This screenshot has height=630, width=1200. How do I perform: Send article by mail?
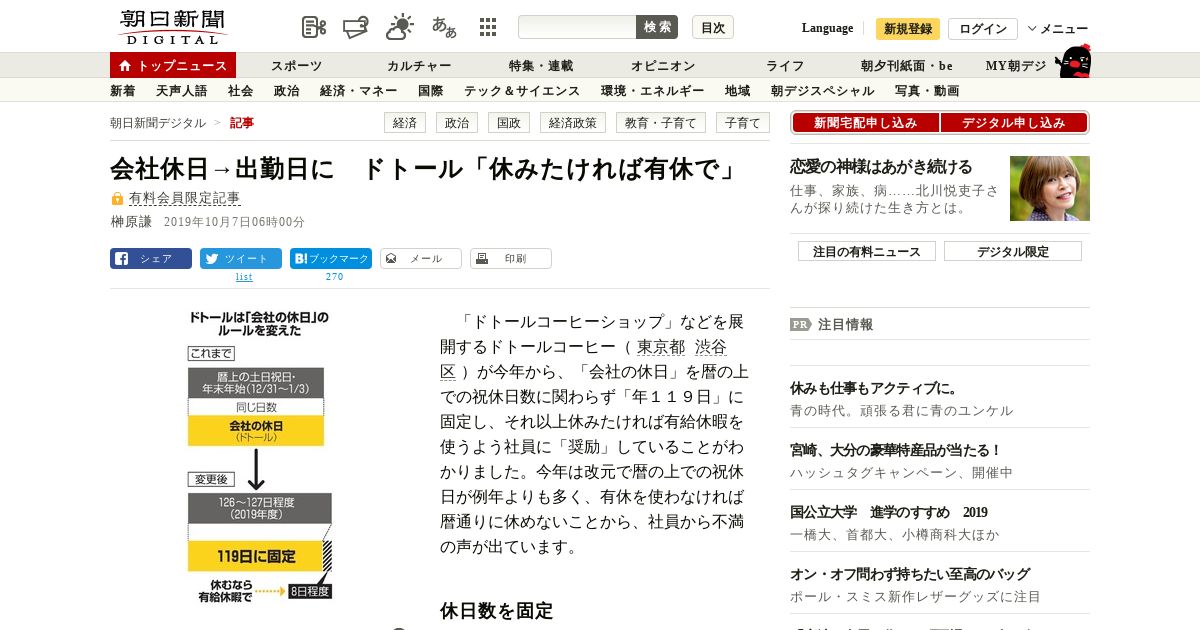click(421, 259)
